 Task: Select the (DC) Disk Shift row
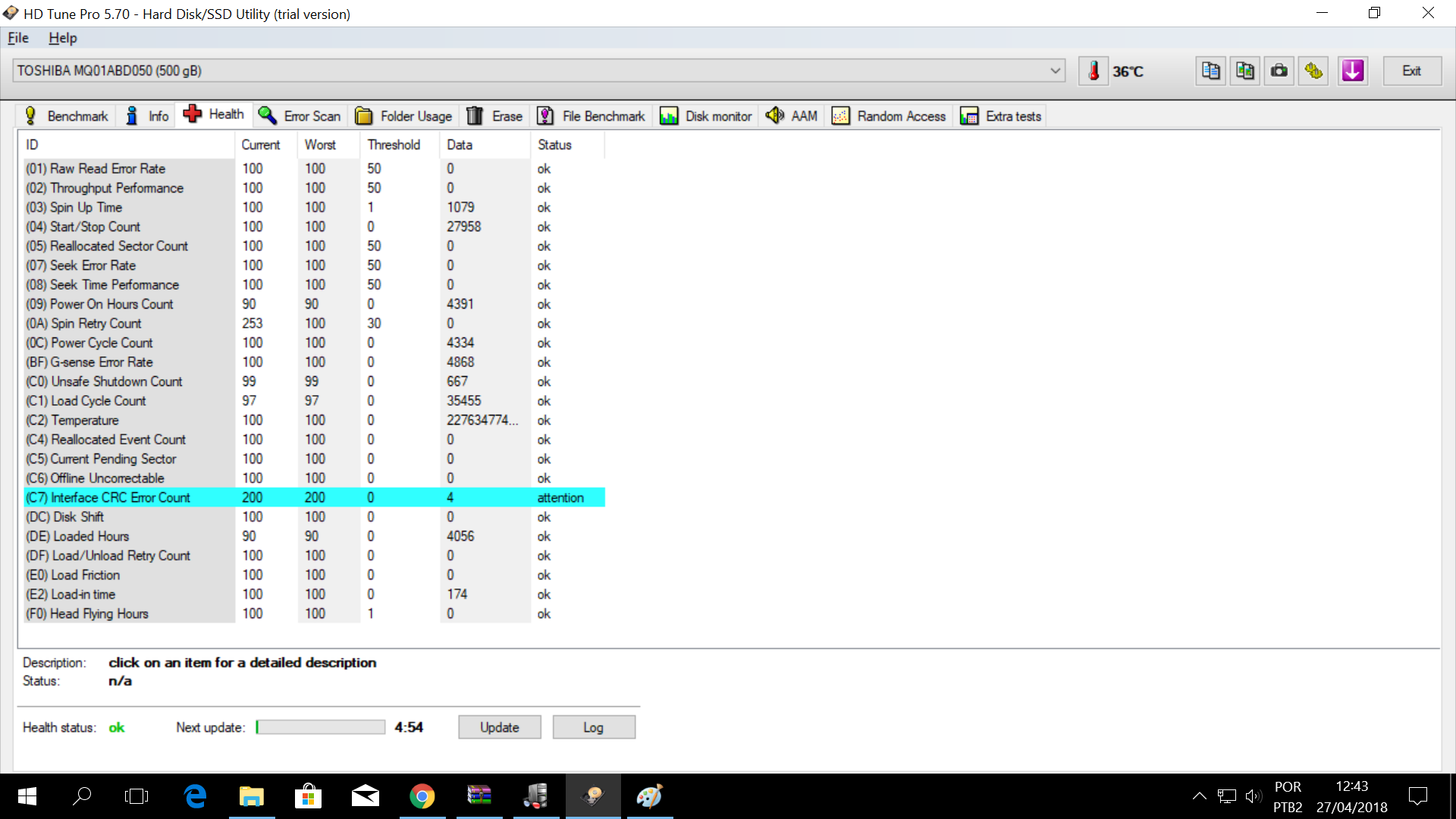[x=314, y=516]
